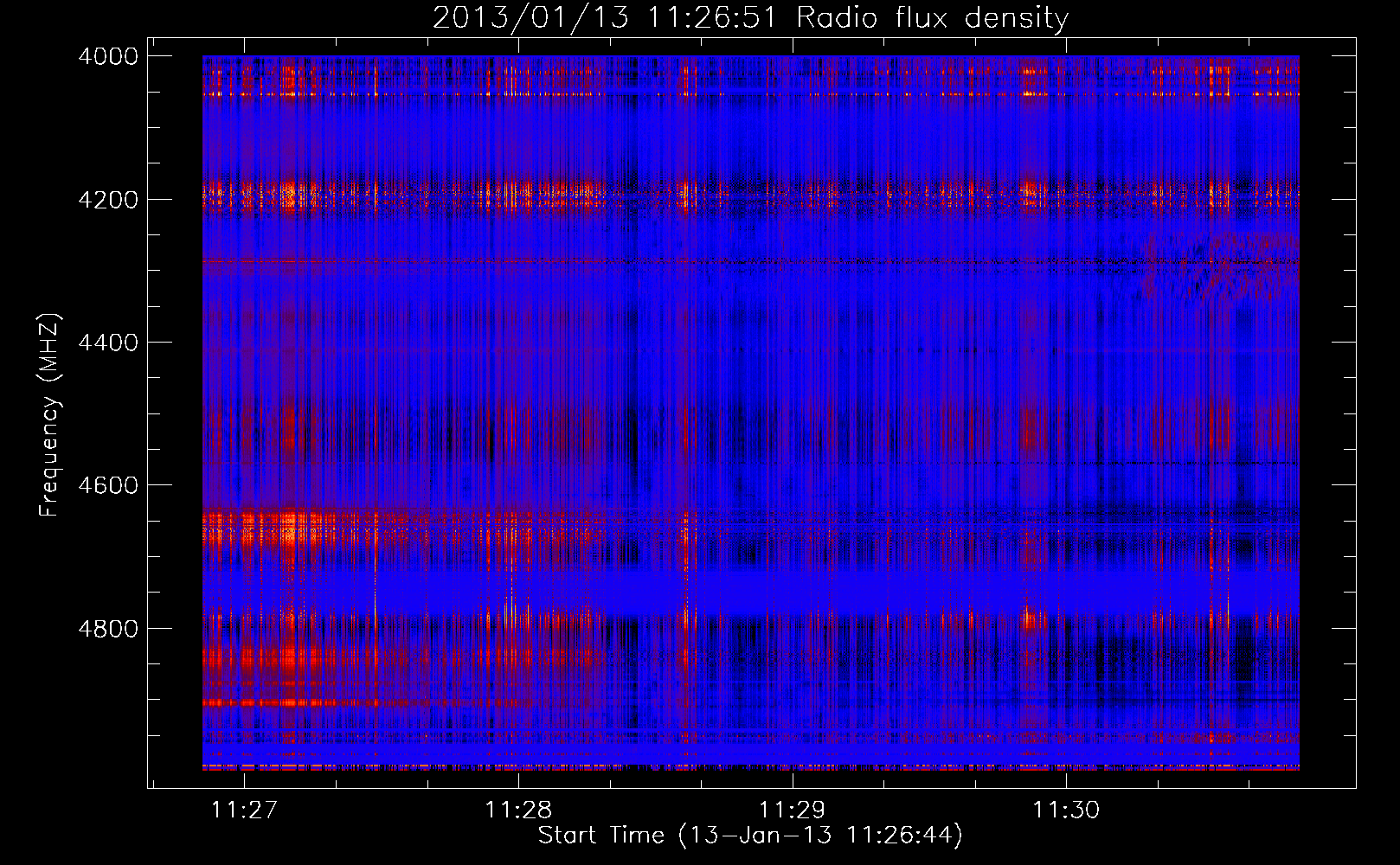Click the 11:28 time axis label
Image resolution: width=1400 pixels, height=865 pixels.
click(x=518, y=810)
